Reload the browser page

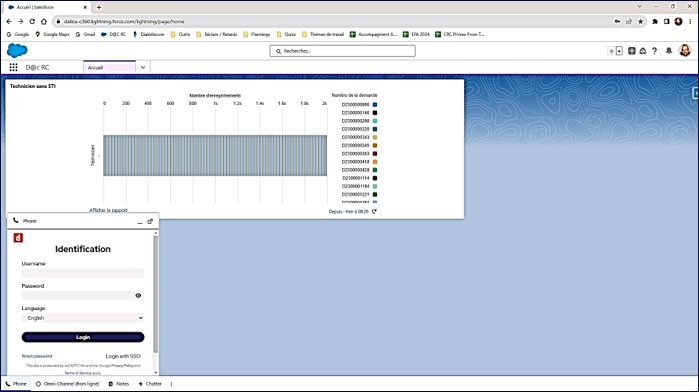(32, 21)
